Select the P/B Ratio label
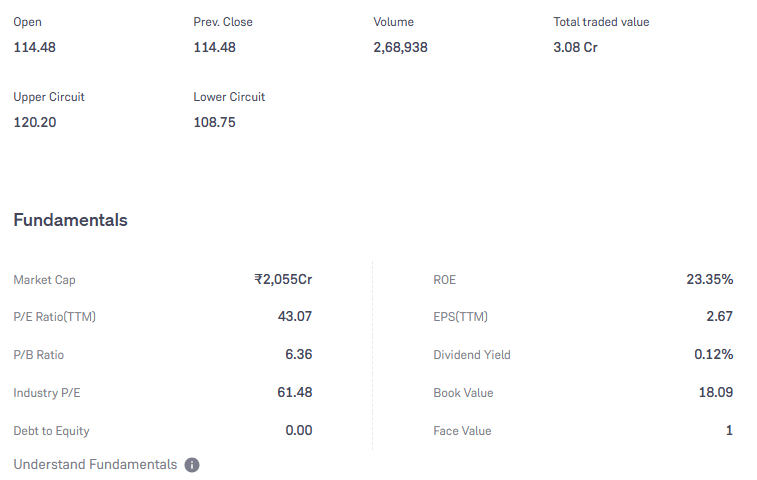 (x=39, y=355)
